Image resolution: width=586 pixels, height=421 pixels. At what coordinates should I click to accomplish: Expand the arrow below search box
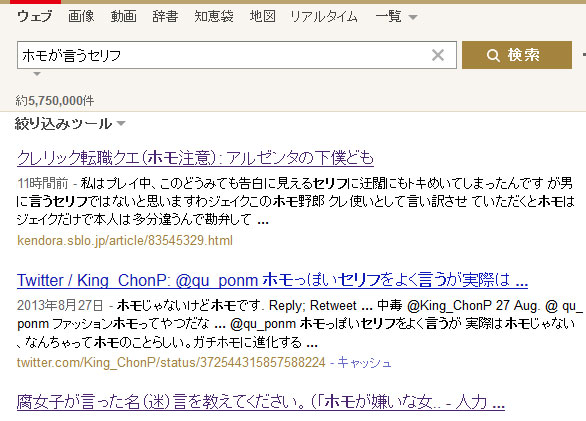pyautogui.click(x=37, y=74)
